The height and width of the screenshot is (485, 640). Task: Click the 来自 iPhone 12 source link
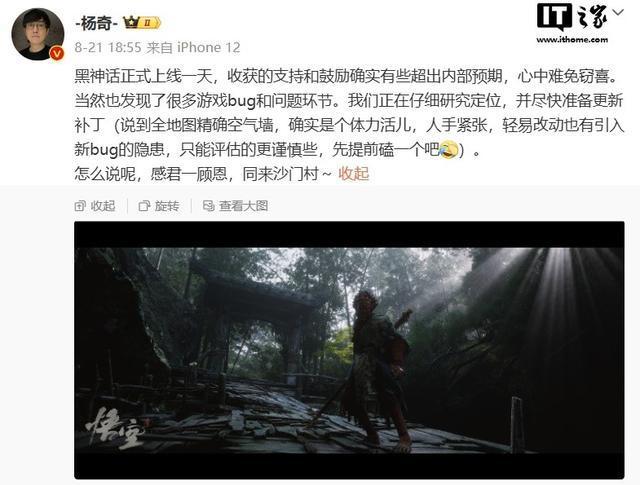[x=193, y=48]
